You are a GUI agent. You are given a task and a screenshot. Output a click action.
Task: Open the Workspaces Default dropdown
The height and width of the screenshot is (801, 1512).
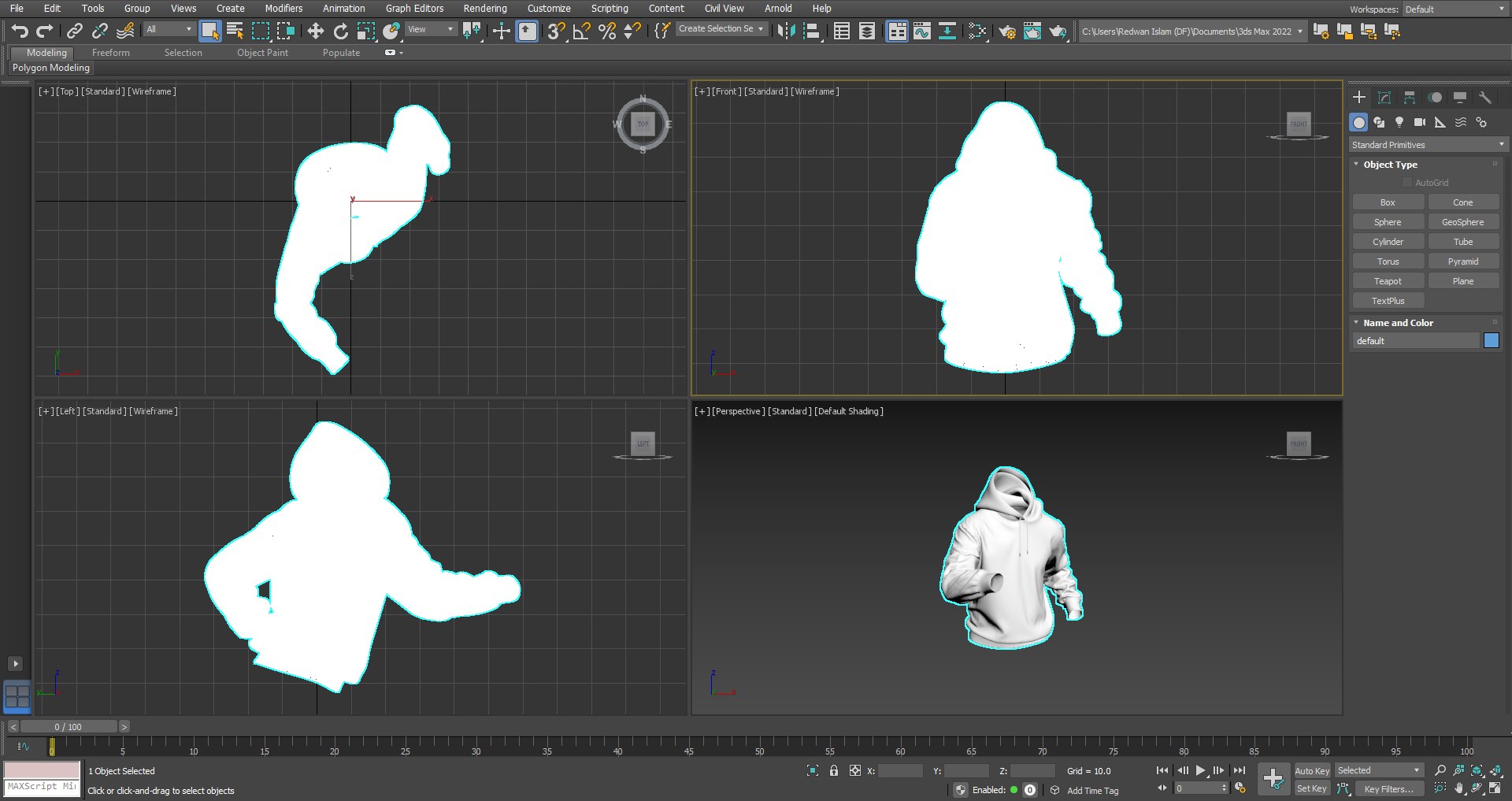pos(1455,9)
